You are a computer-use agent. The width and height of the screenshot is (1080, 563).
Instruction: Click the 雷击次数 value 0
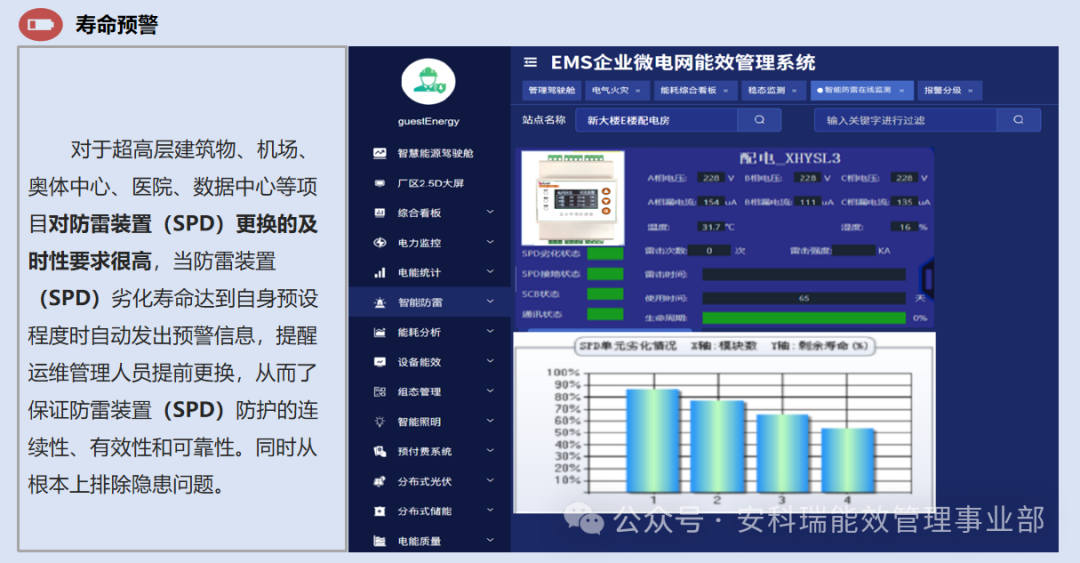pos(709,251)
